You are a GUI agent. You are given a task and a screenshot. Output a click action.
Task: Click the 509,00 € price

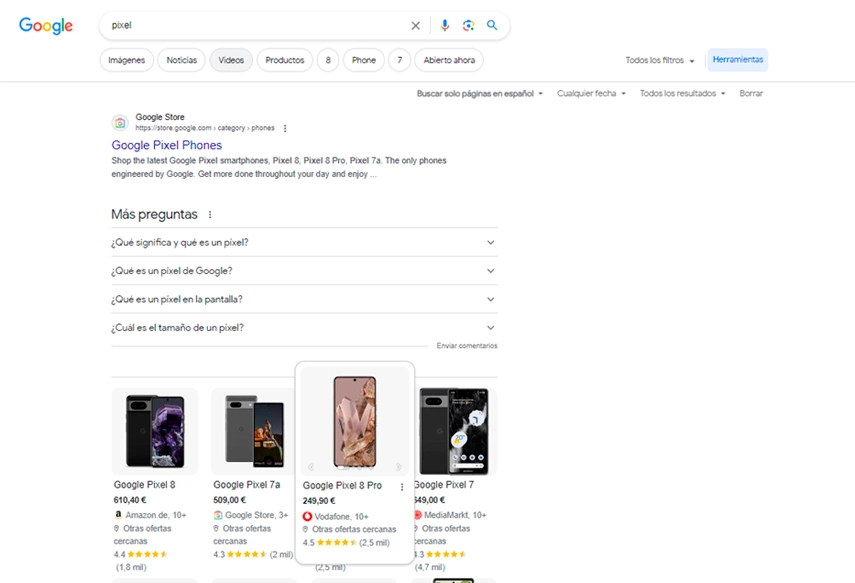coord(230,500)
